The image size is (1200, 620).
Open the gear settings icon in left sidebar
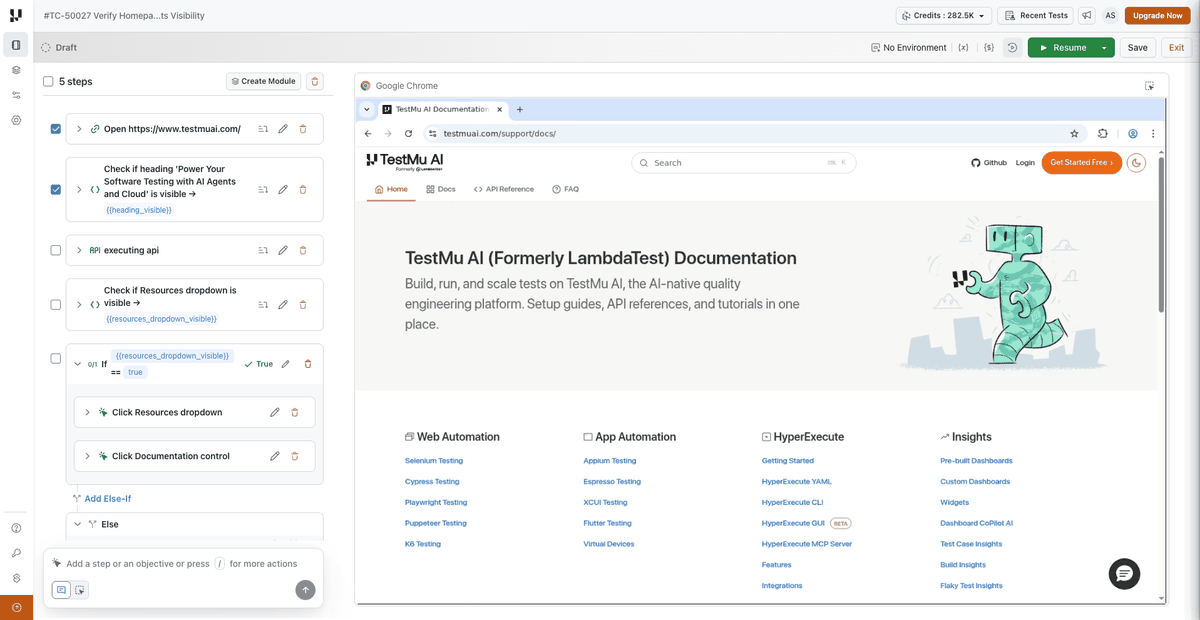click(16, 120)
